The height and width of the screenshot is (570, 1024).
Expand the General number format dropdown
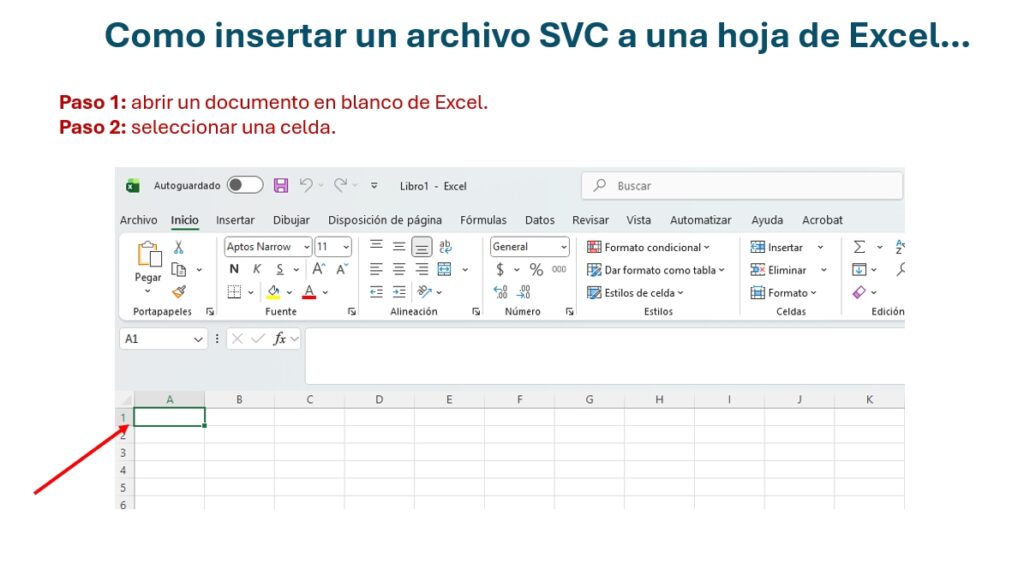[x=563, y=247]
